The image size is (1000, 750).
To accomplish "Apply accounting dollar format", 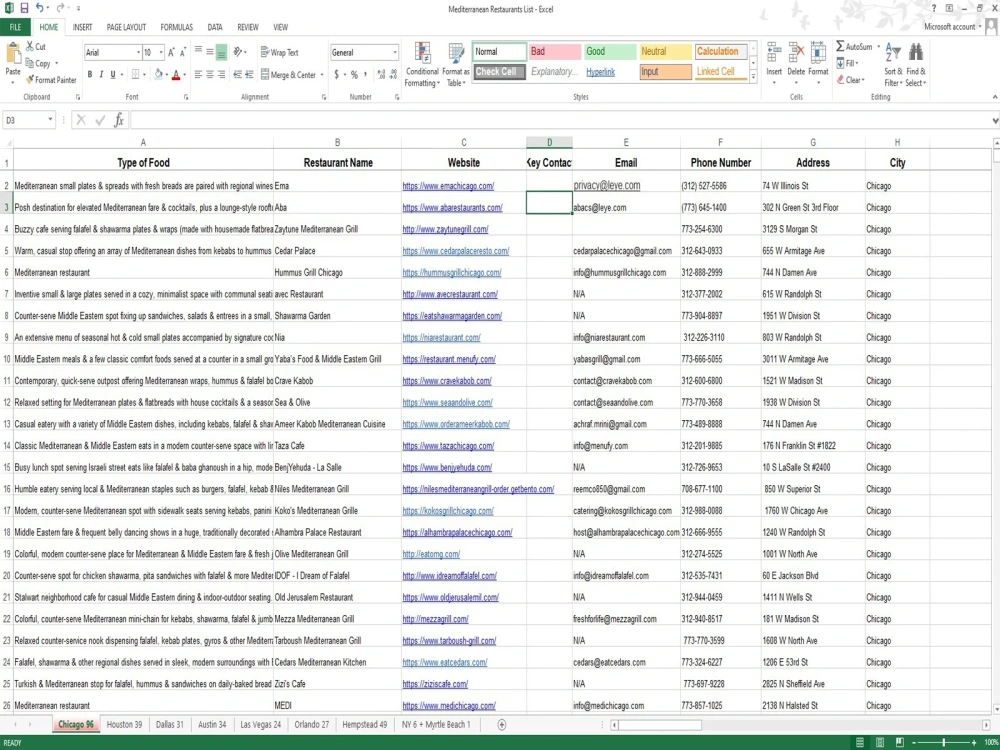I will point(336,75).
